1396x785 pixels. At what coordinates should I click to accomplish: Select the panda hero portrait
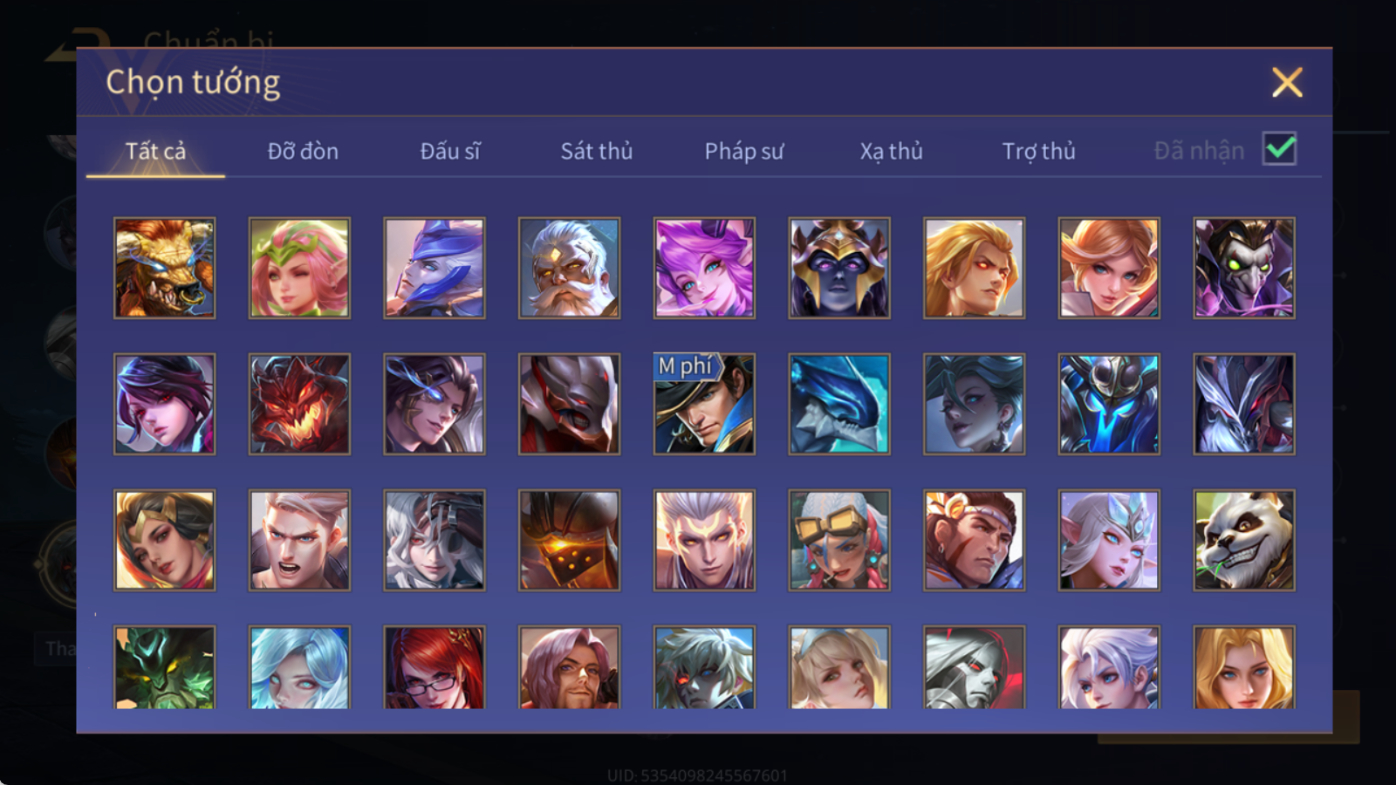[x=1244, y=540]
